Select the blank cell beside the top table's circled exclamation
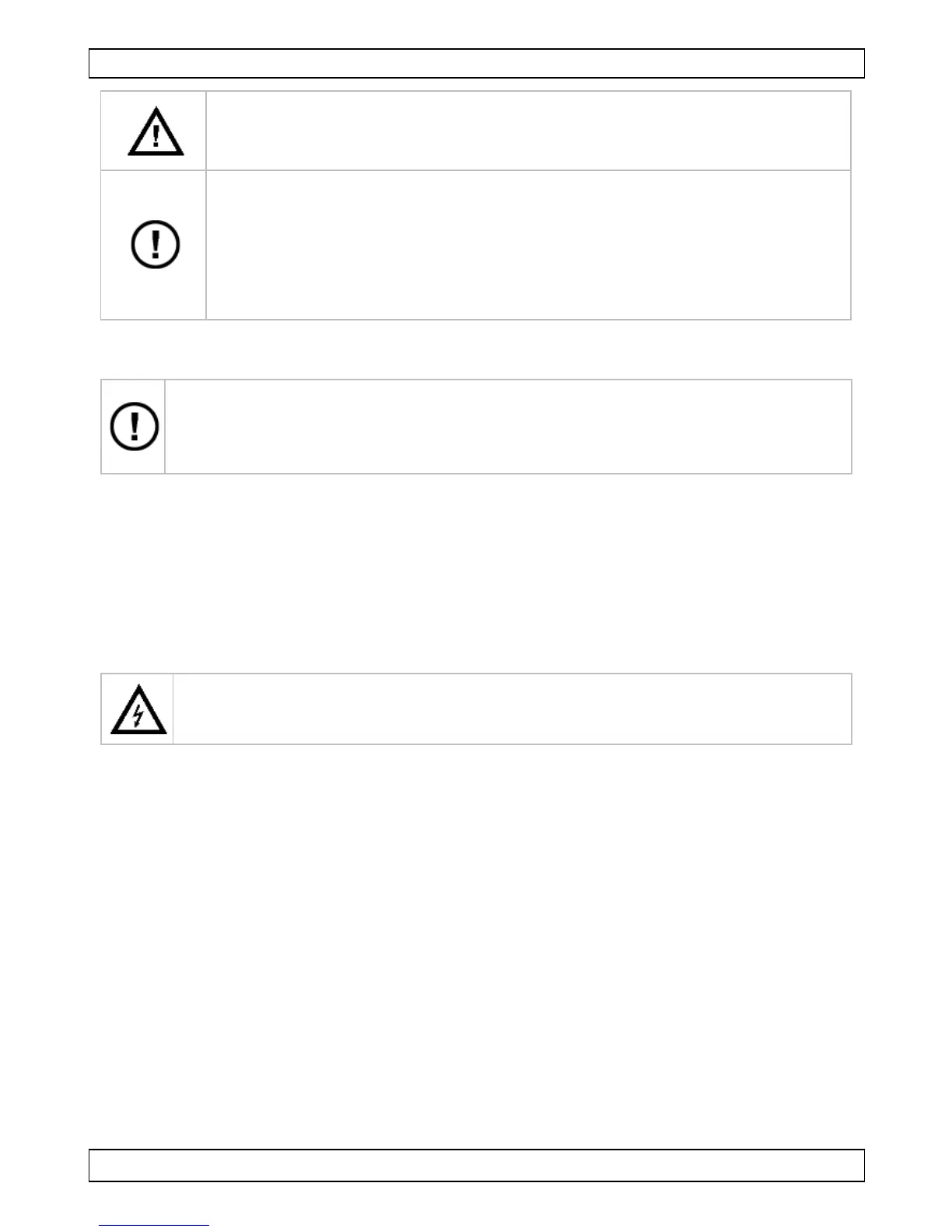952x1232 pixels. click(527, 245)
